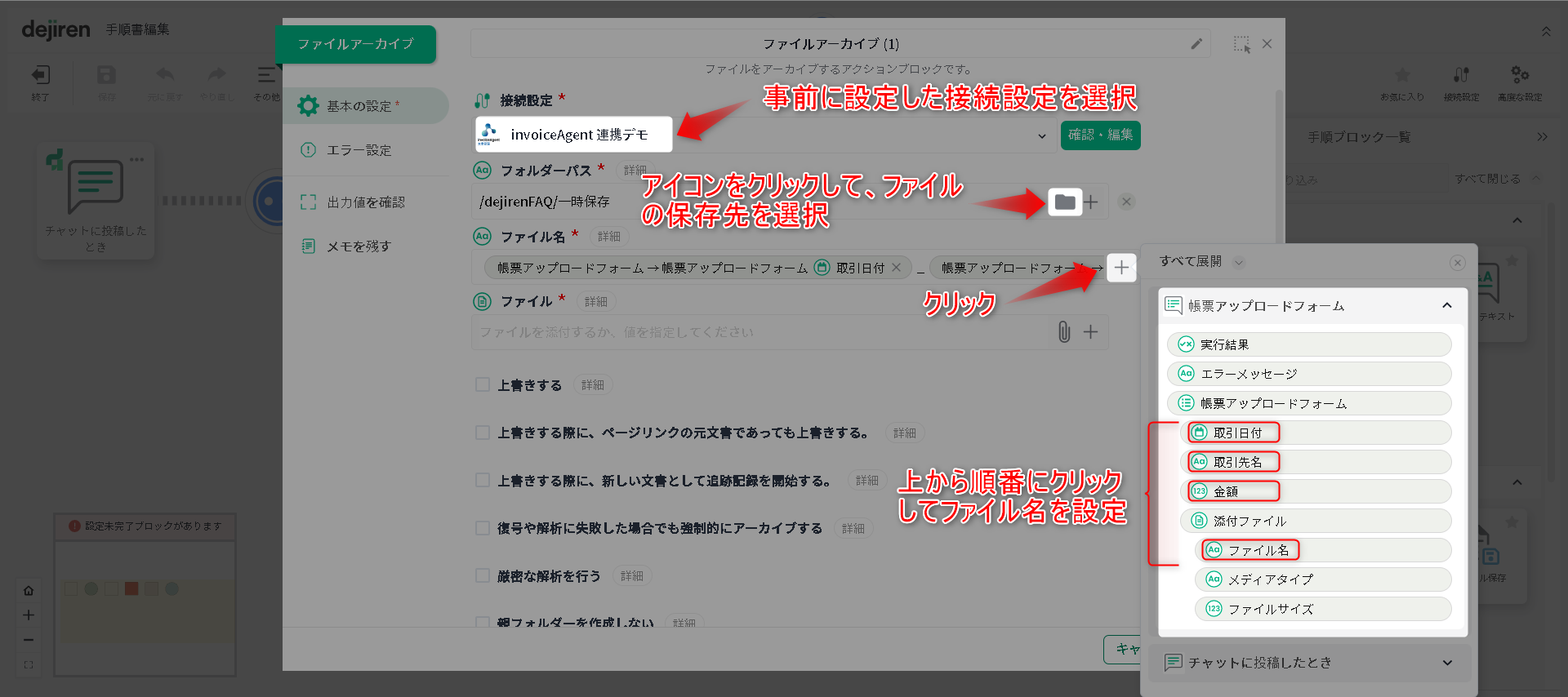The height and width of the screenshot is (697, 1568).
Task: Check the 上書きする checkbox
Action: pyautogui.click(x=483, y=384)
